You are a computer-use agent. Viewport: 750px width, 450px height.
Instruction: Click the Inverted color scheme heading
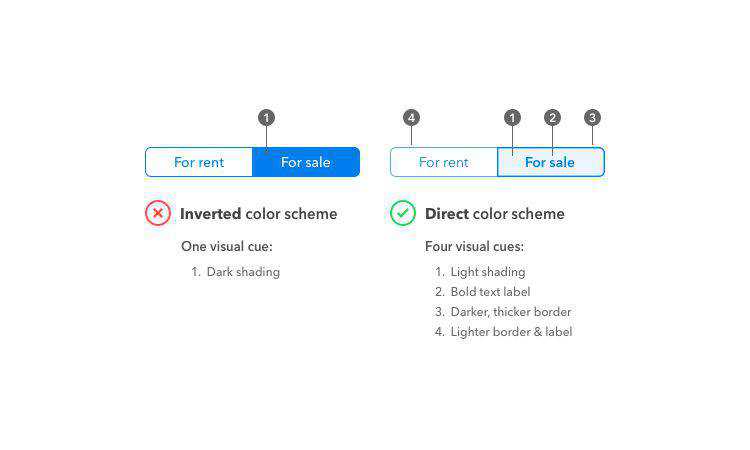pos(258,214)
